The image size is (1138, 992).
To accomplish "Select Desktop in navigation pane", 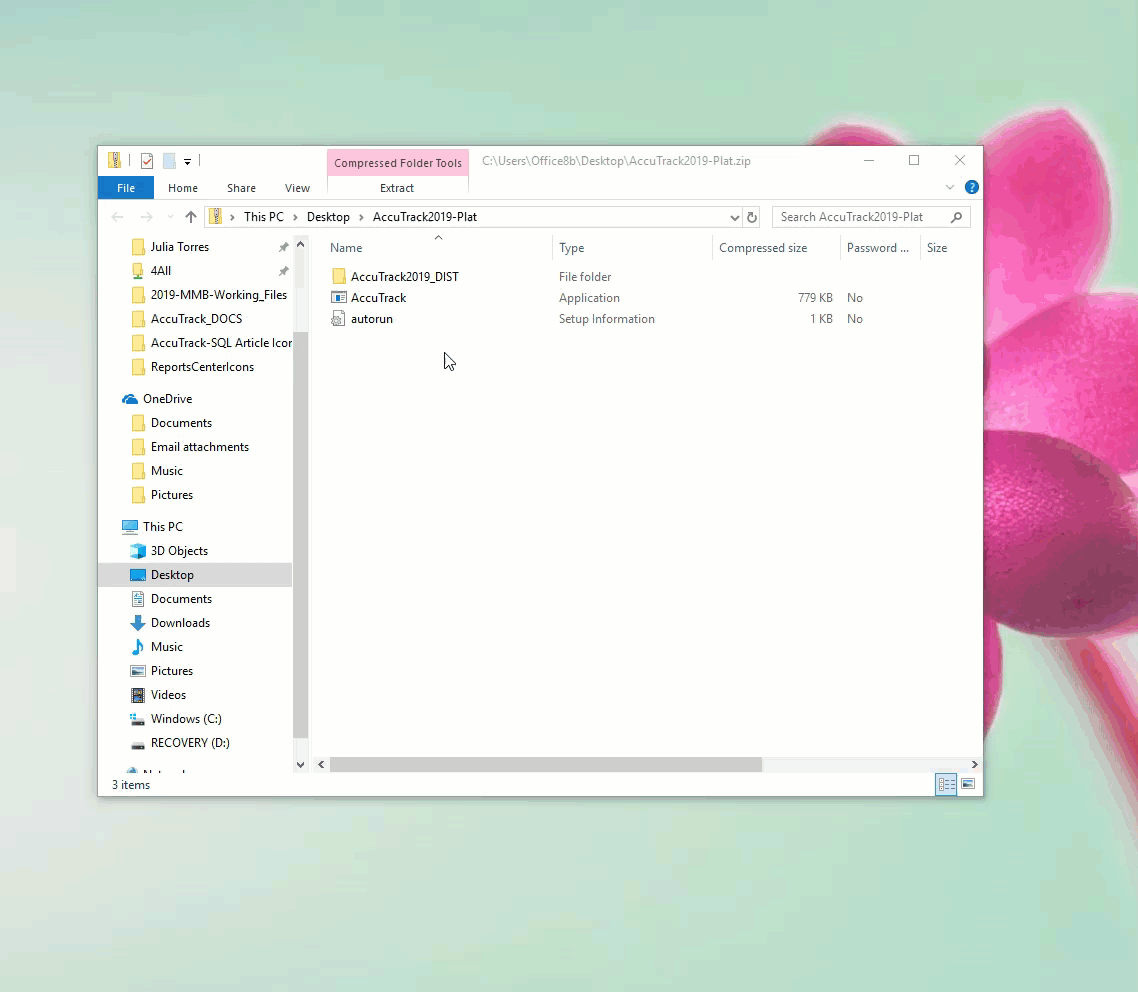I will 172,575.
